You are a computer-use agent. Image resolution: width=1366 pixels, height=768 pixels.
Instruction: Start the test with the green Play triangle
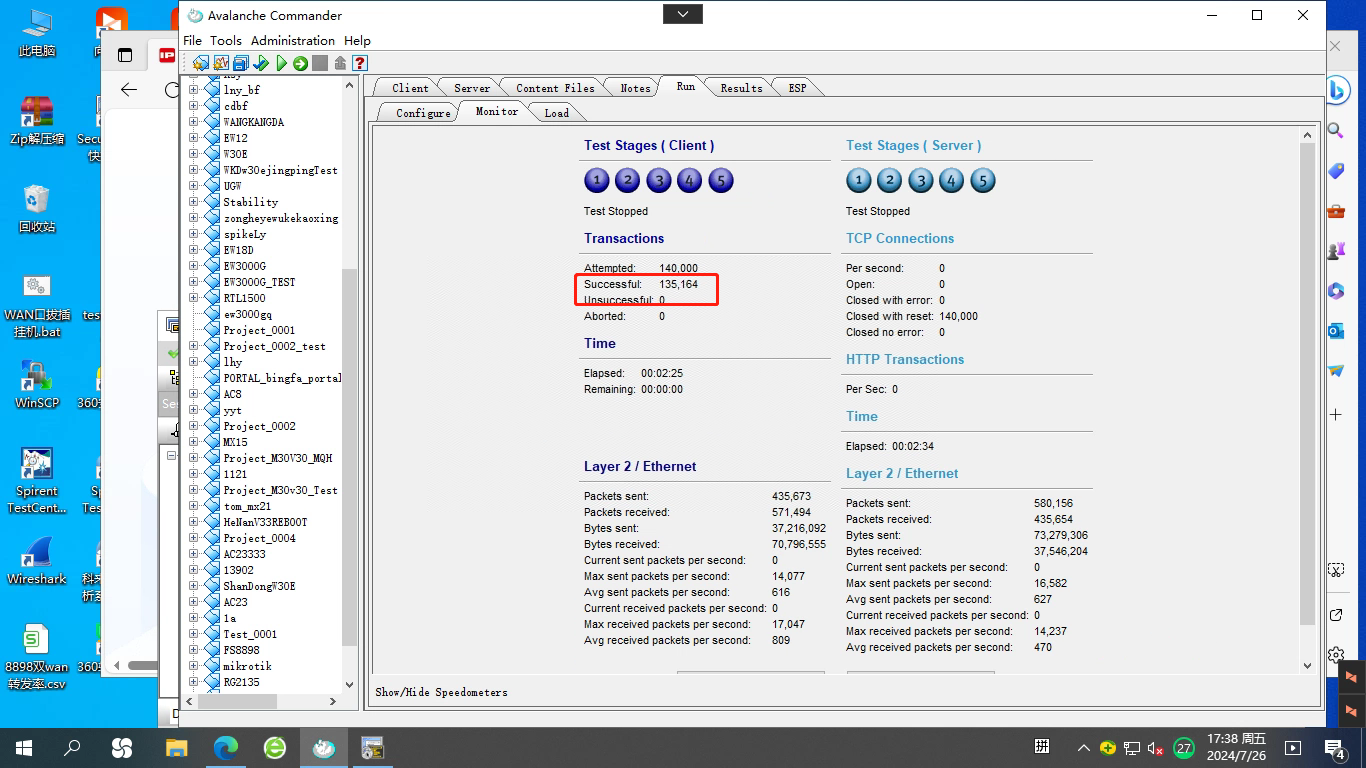click(x=281, y=63)
